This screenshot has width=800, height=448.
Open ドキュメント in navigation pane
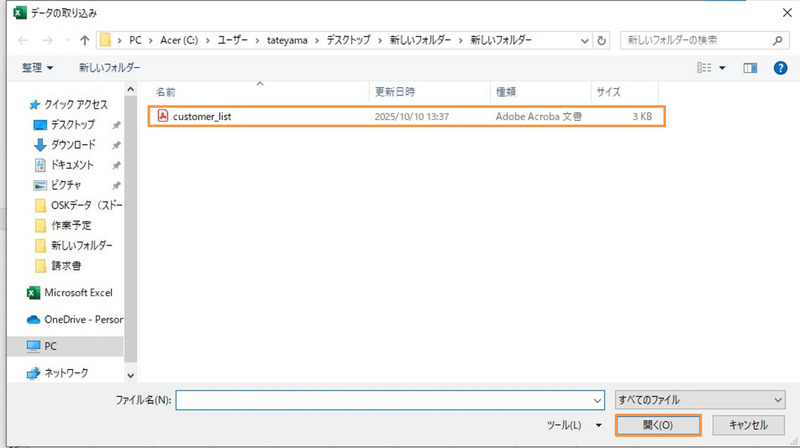[x=72, y=165]
